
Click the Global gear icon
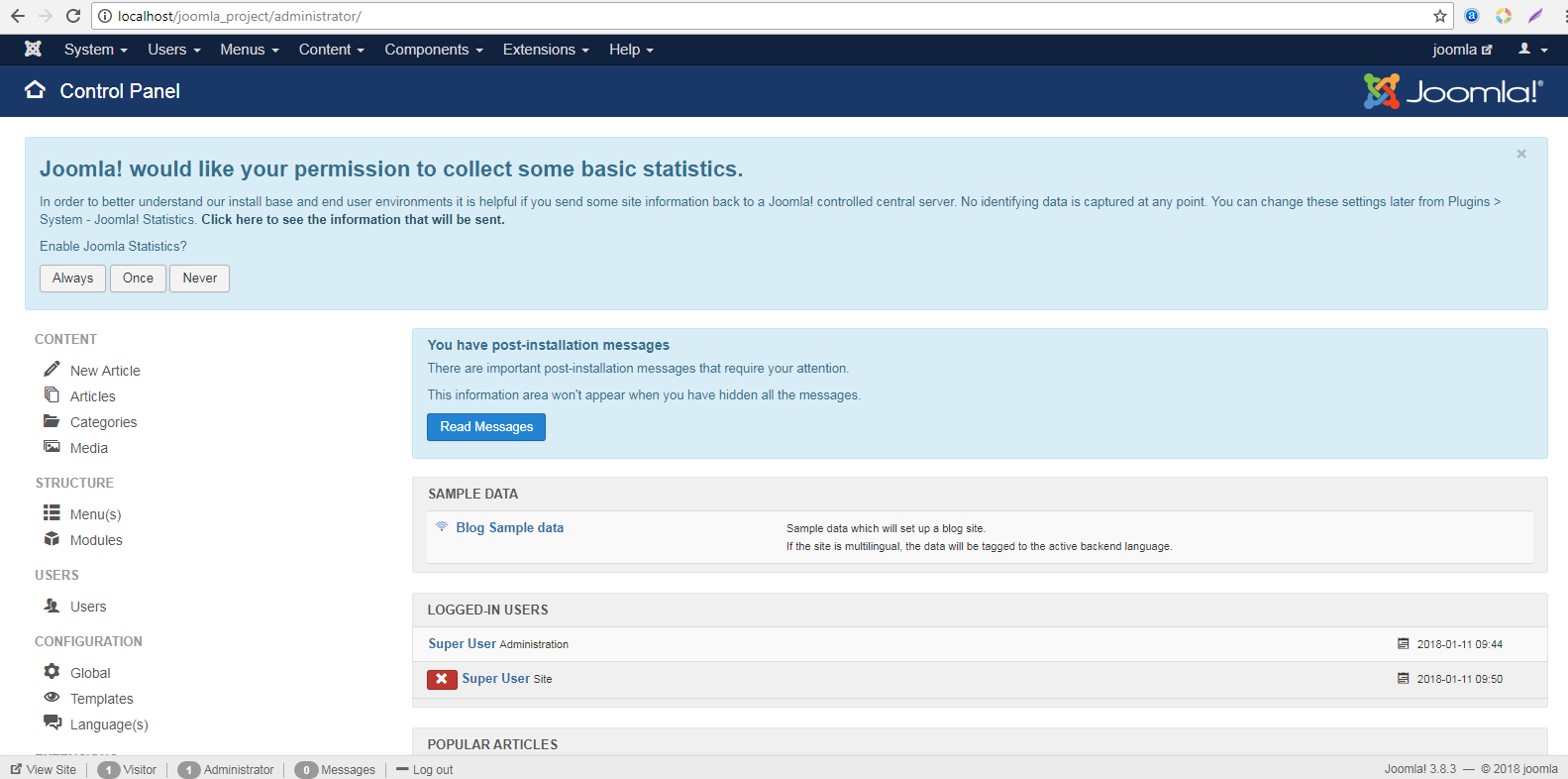(x=52, y=671)
